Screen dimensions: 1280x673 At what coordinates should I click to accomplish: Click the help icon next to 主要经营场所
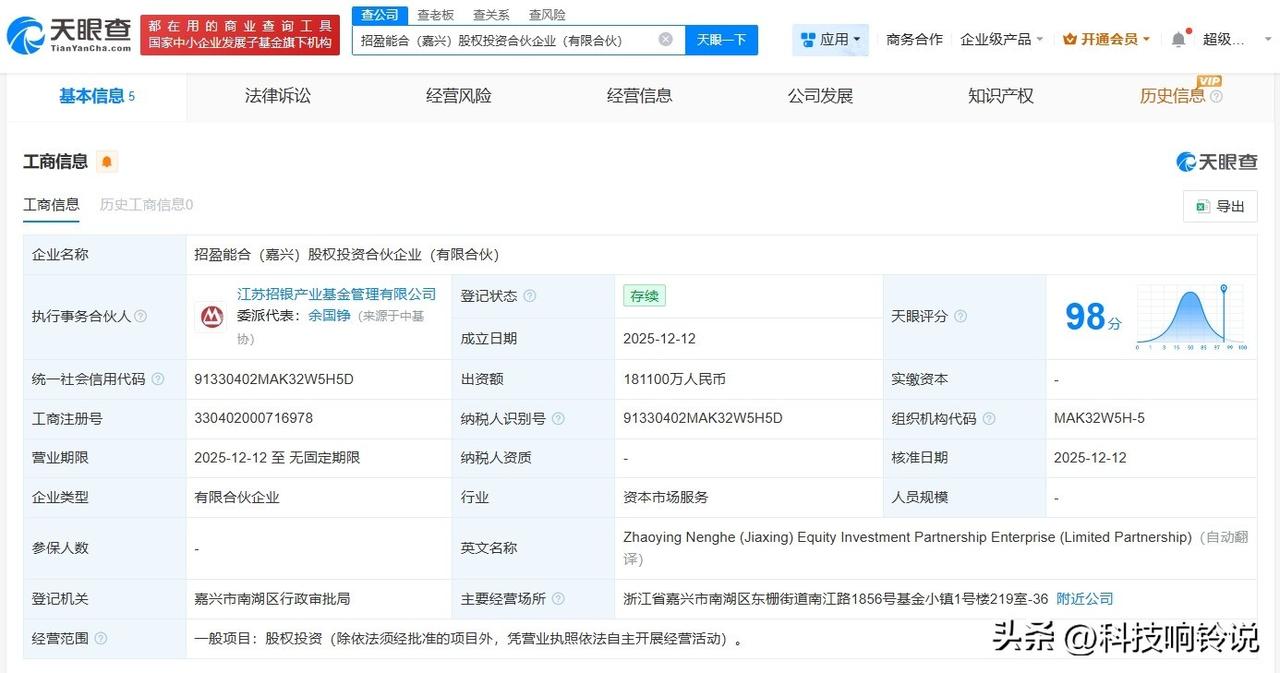pos(558,599)
